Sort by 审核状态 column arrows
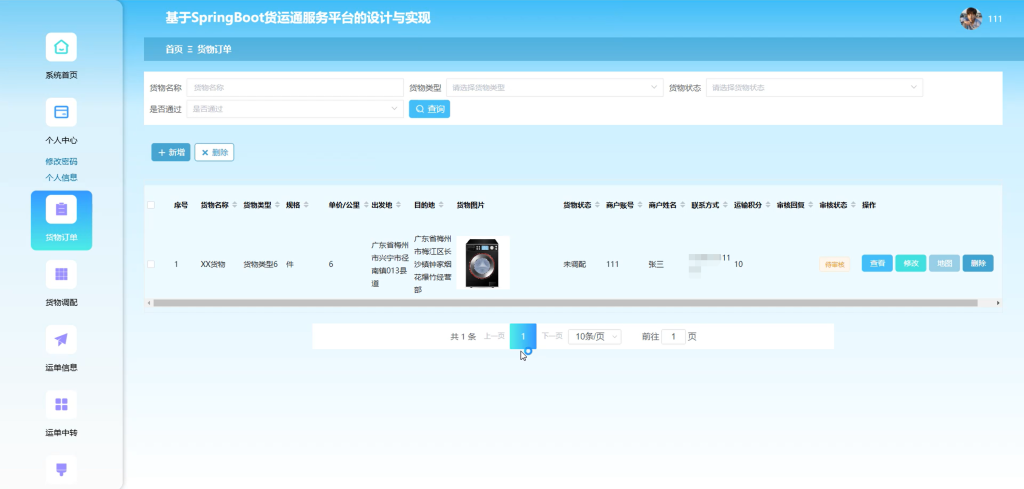The height and width of the screenshot is (489, 1024). pos(853,205)
